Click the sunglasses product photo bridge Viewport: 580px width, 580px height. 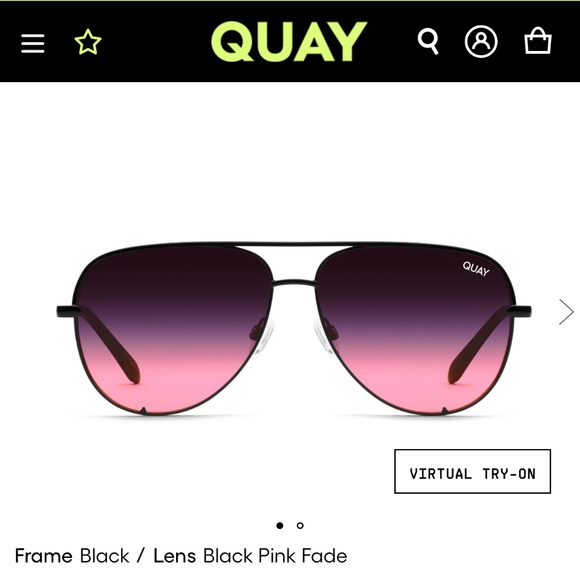[x=294, y=283]
